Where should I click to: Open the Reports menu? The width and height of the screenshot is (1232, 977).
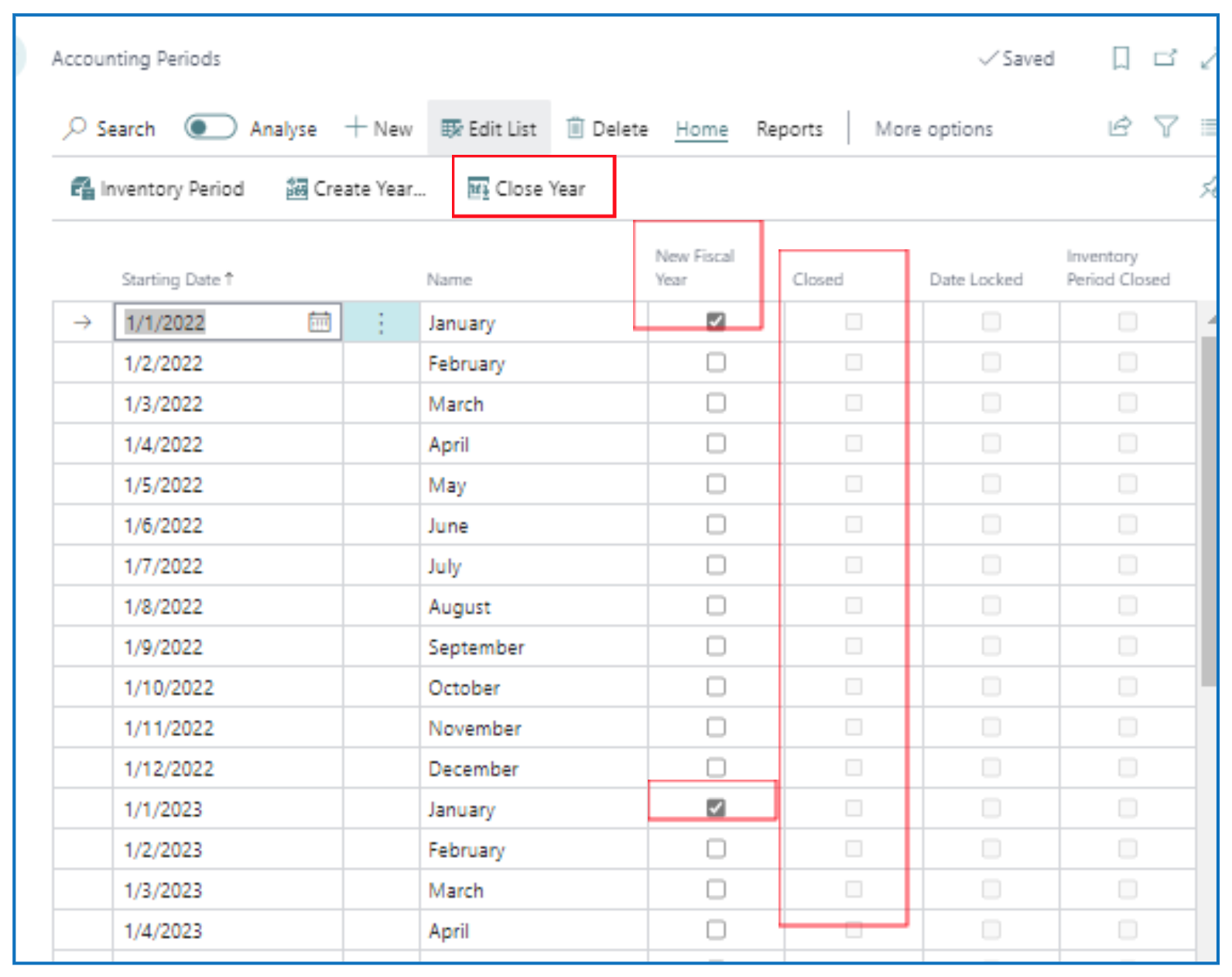[x=789, y=129]
